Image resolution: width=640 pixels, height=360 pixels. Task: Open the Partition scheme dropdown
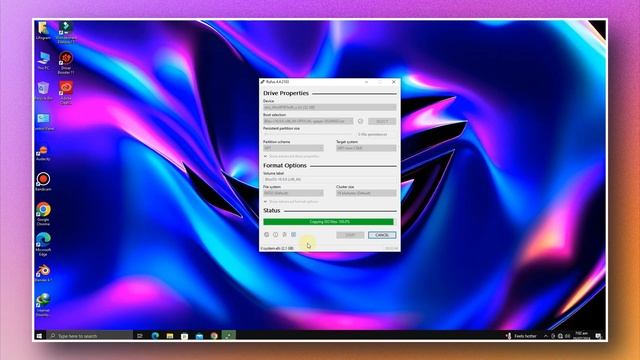(x=293, y=148)
